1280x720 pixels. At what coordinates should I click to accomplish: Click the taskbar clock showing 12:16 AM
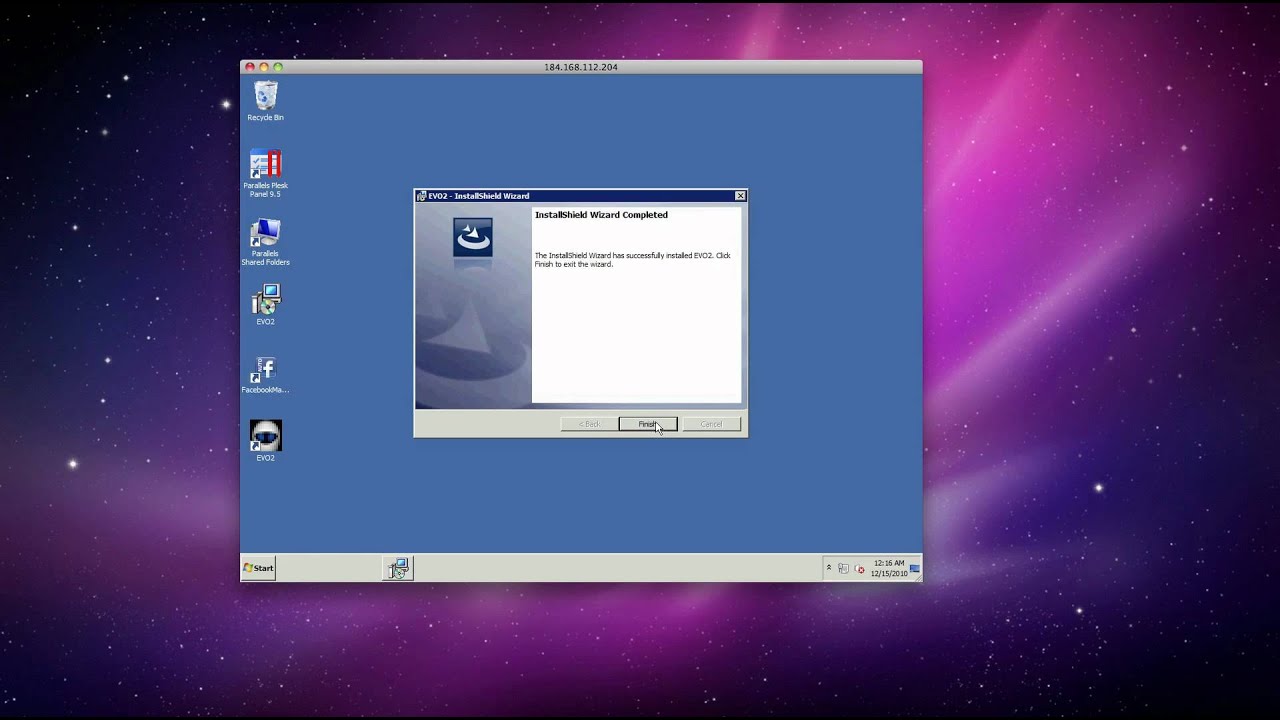[888, 568]
